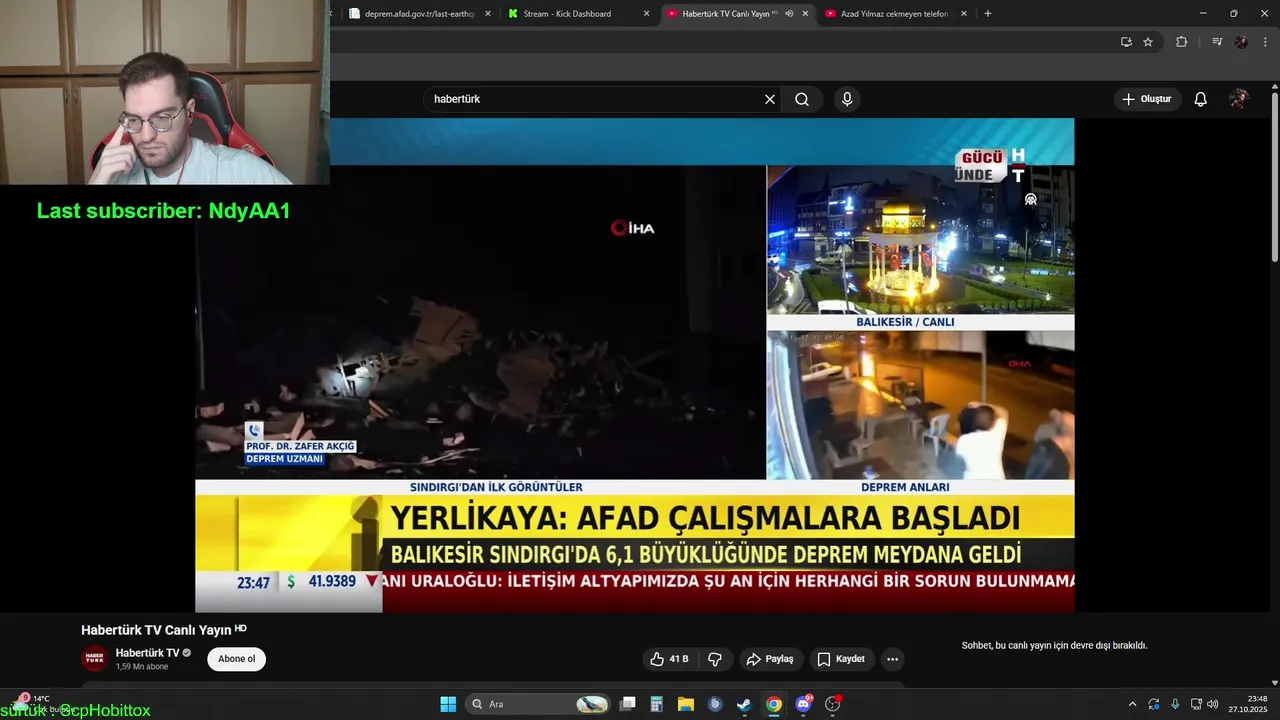Click the taskbar Ara search box
The image size is (1280, 720).
point(540,704)
